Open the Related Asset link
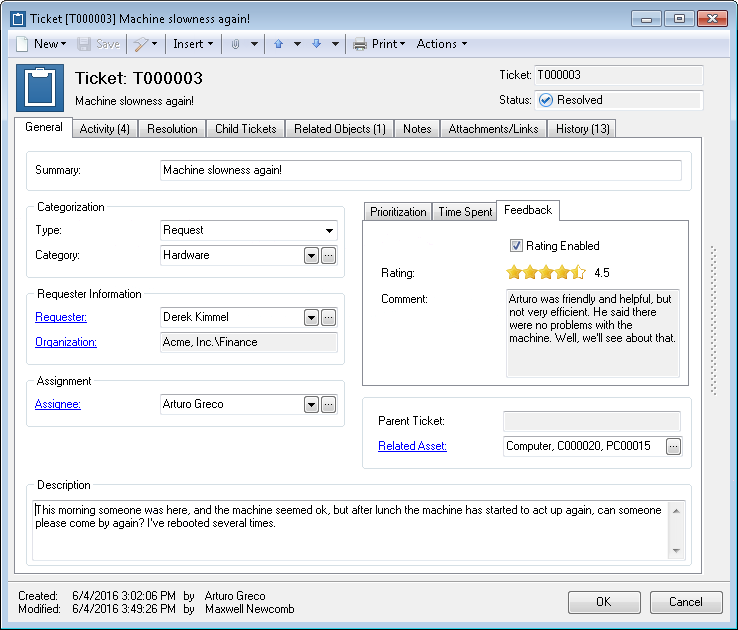 [x=412, y=446]
